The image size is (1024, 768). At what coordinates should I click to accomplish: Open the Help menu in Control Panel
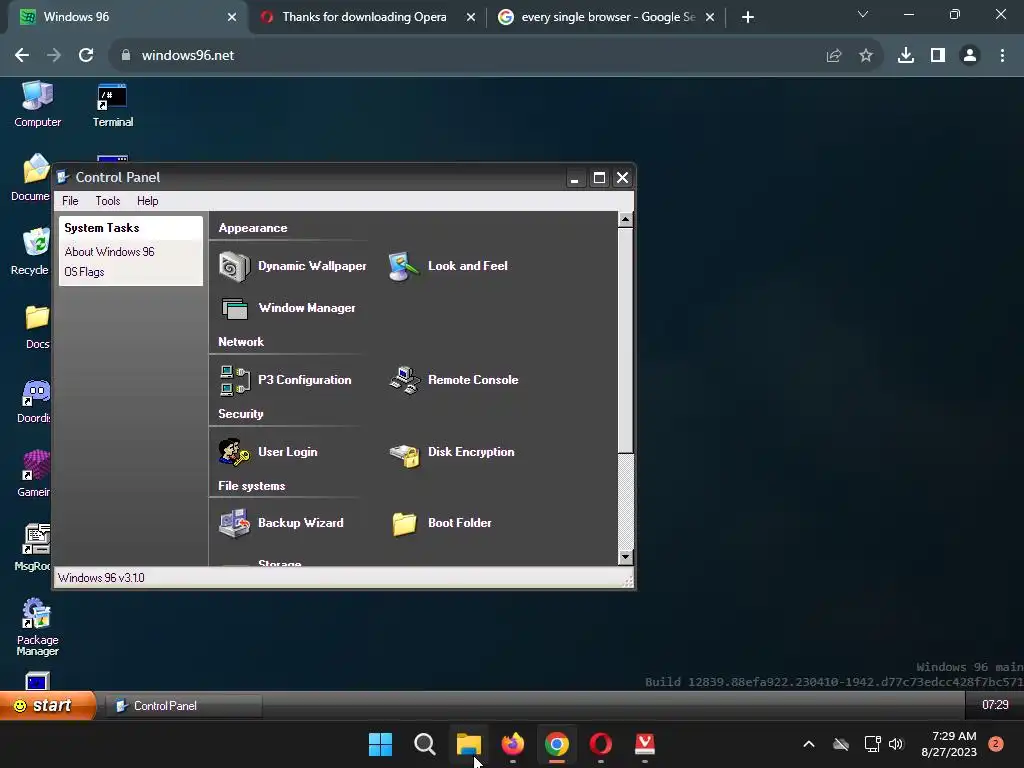click(x=148, y=201)
